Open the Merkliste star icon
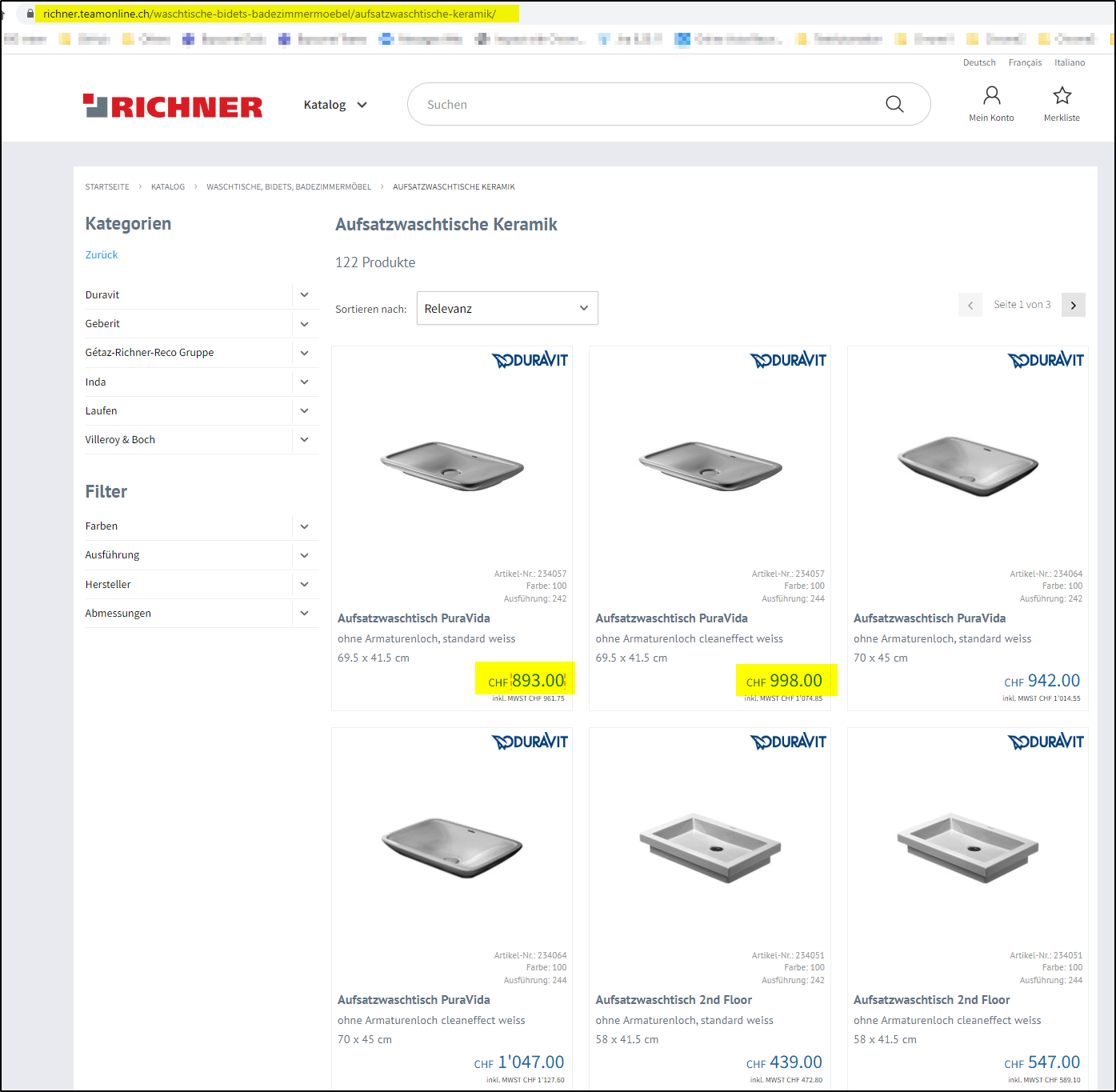 (1062, 96)
